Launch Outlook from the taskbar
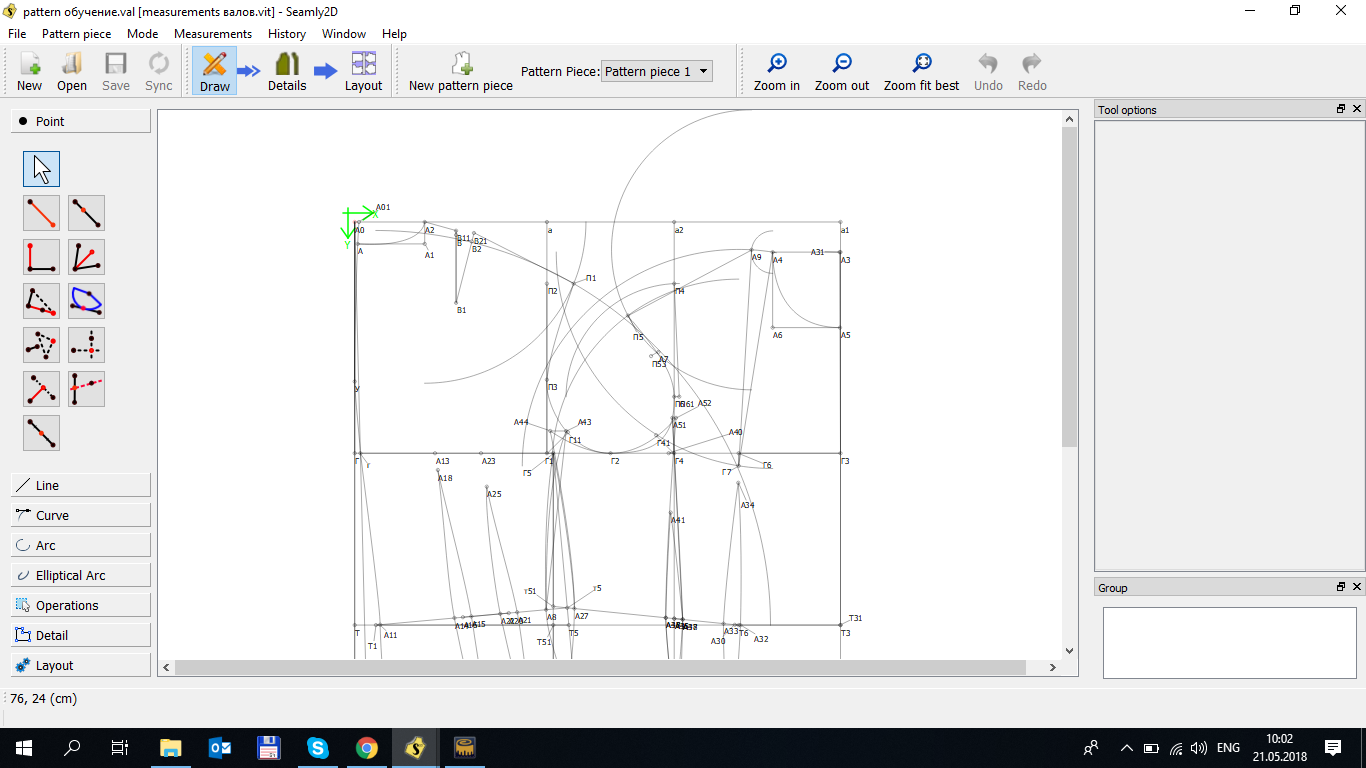 220,748
